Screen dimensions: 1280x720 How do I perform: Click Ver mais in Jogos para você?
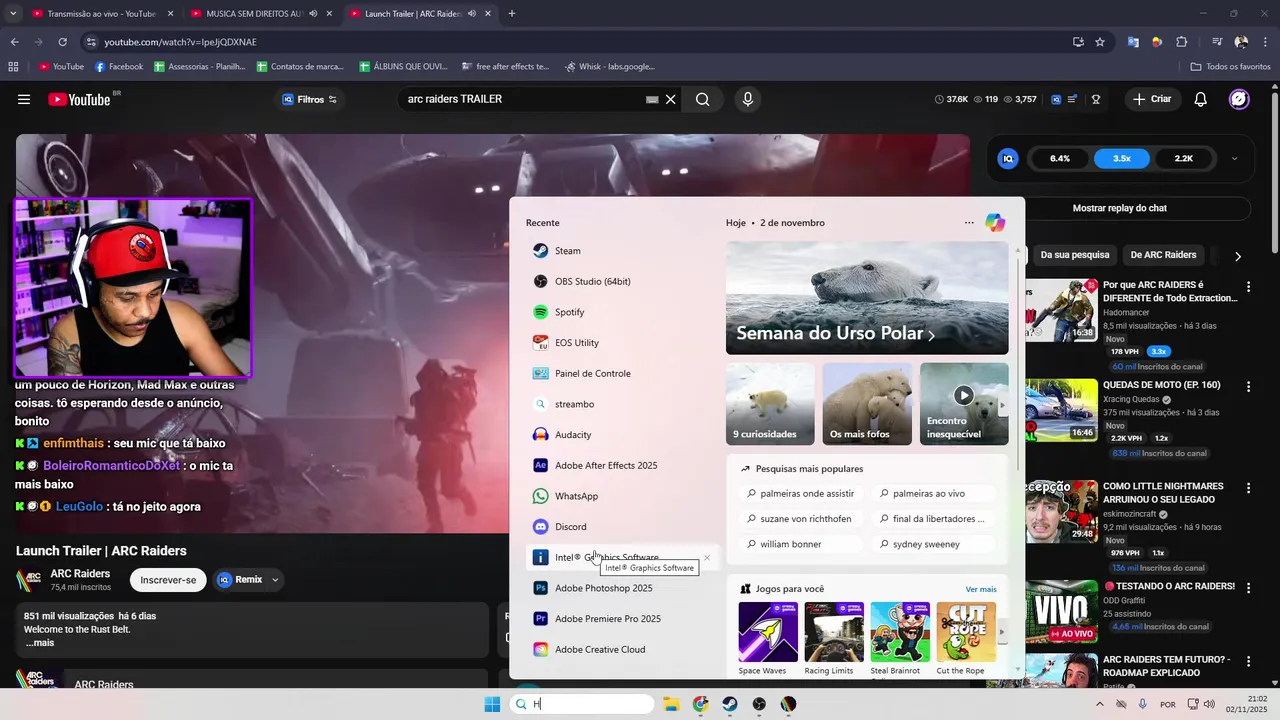point(981,589)
